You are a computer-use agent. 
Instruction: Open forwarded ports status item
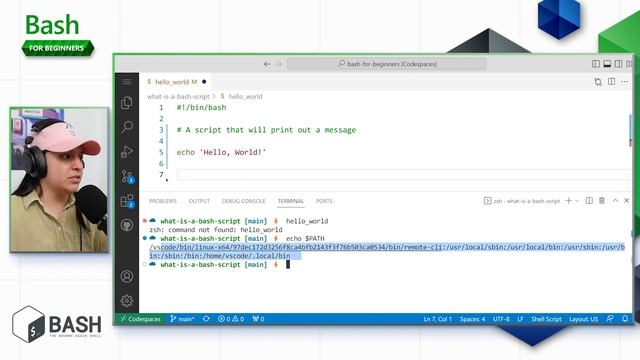258,319
